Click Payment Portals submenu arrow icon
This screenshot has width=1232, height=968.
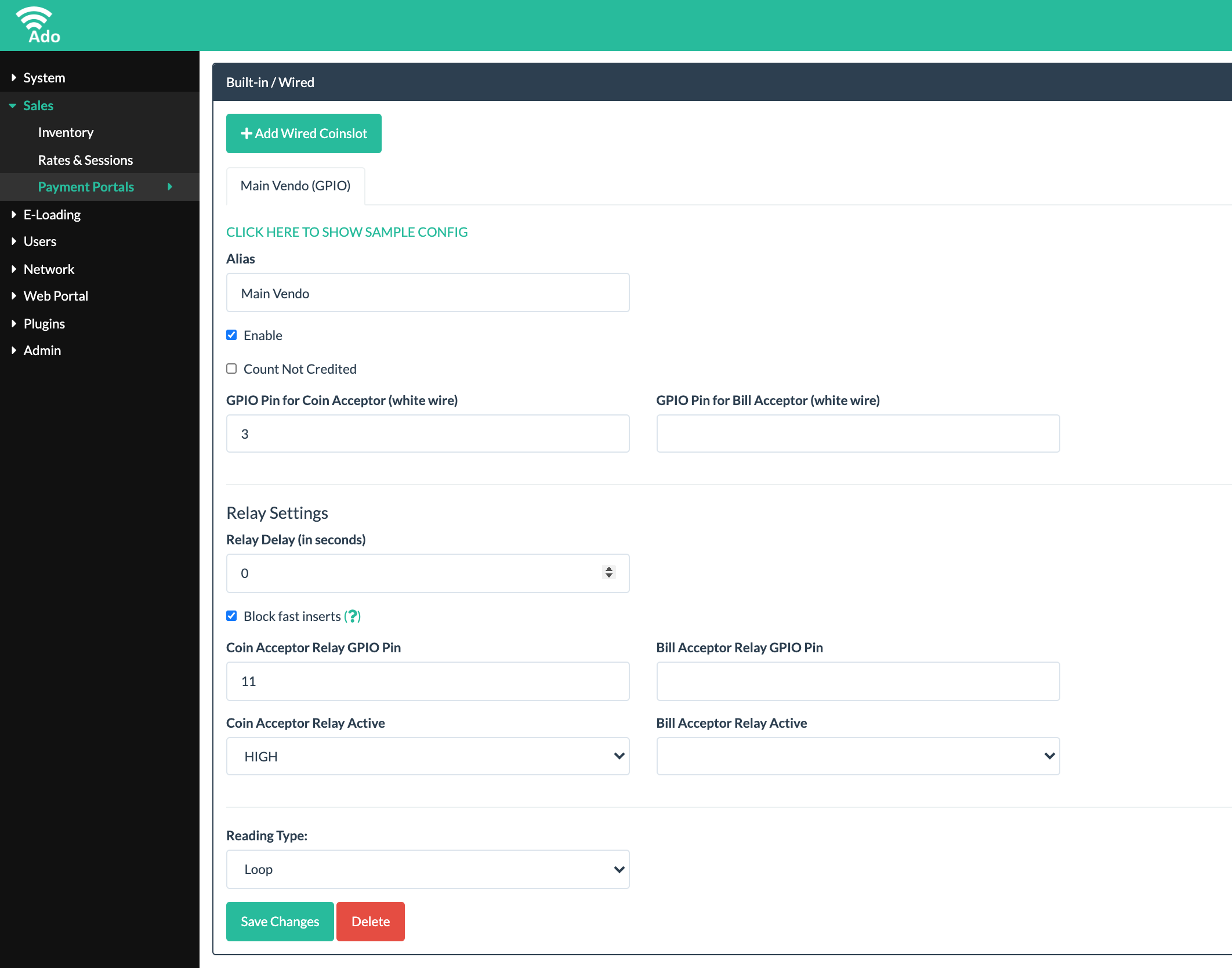170,187
